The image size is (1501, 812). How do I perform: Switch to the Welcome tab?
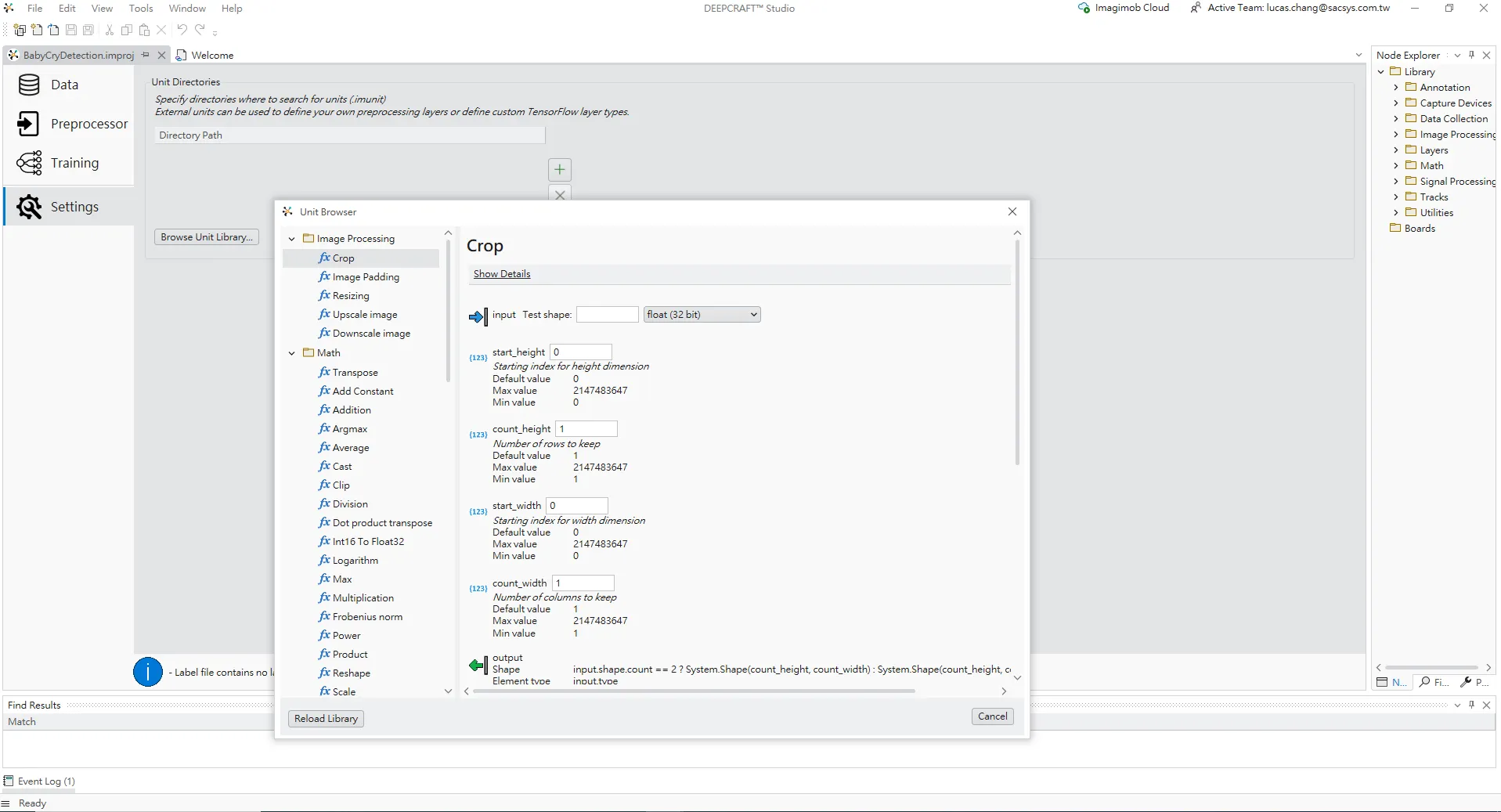coord(211,55)
